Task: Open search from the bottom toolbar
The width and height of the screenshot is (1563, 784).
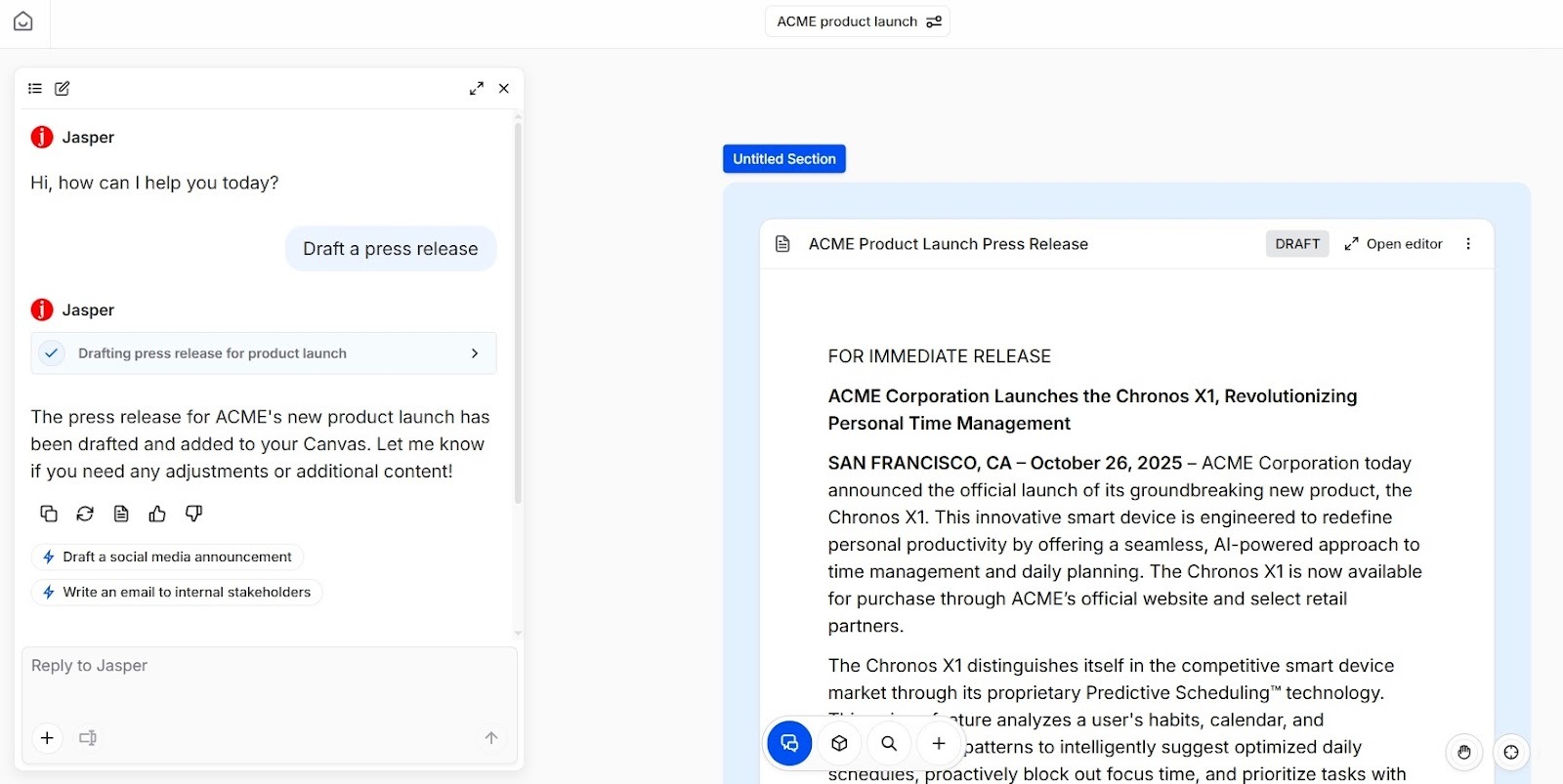Action: pos(889,743)
